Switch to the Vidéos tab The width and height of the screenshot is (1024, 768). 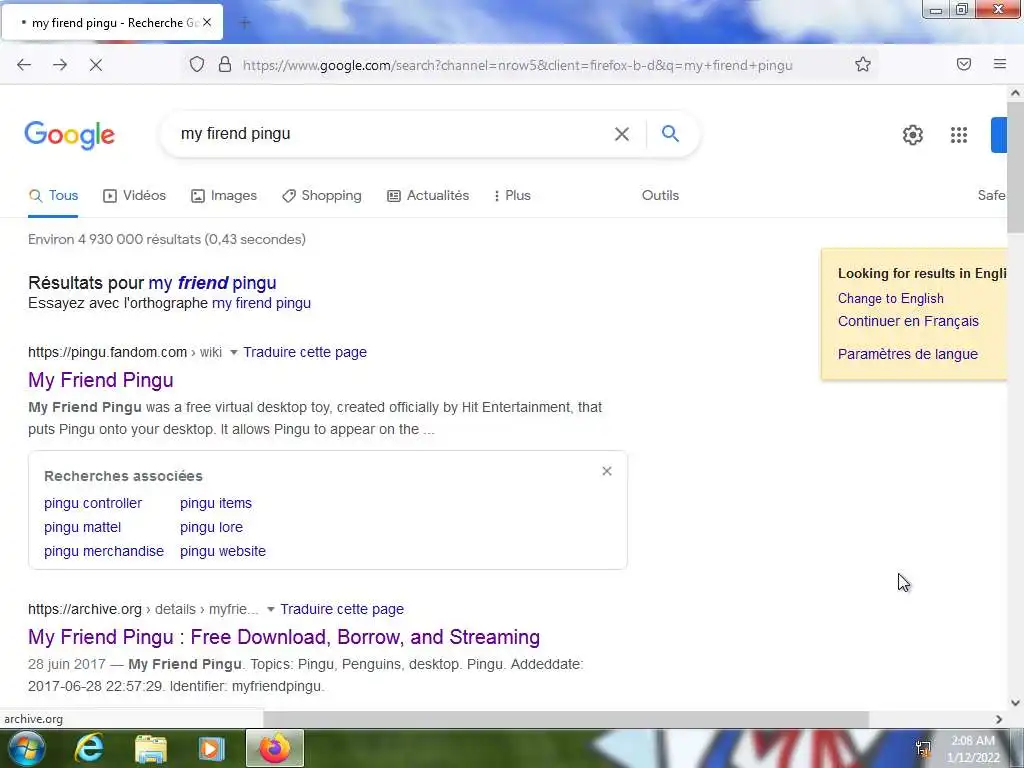pos(135,195)
